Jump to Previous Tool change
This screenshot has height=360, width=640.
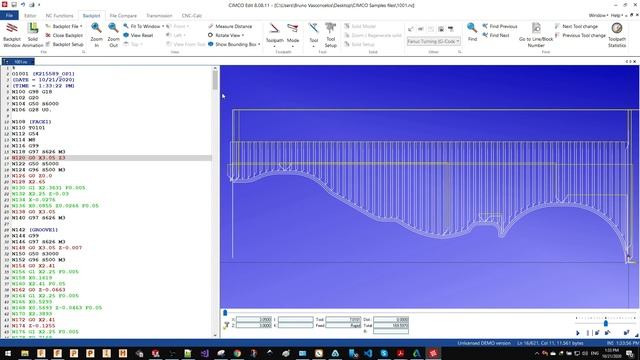click(580, 35)
